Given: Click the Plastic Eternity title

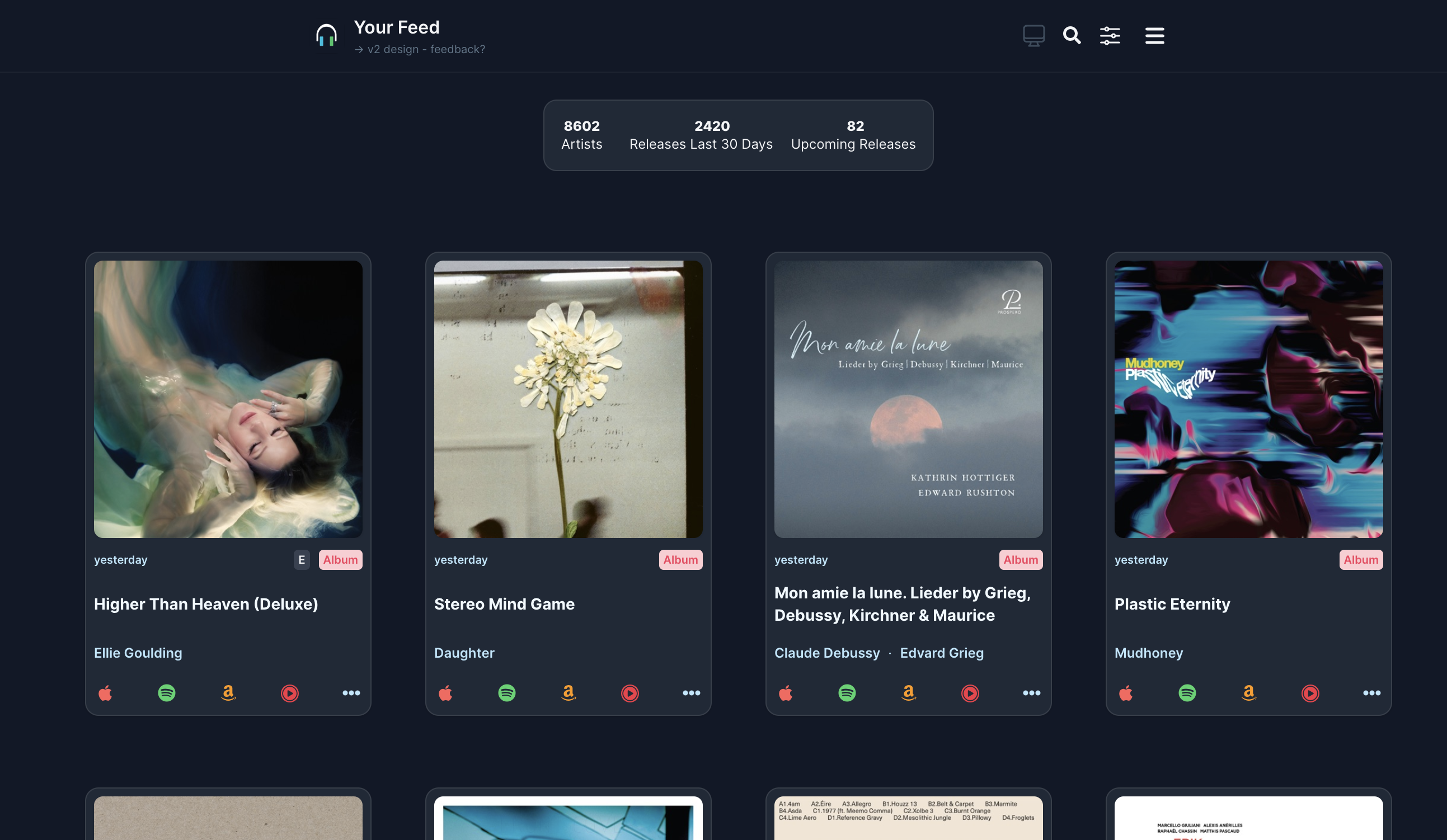Looking at the screenshot, I should [1172, 604].
